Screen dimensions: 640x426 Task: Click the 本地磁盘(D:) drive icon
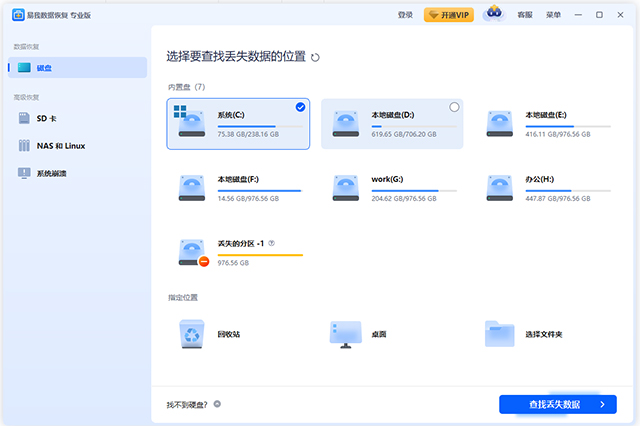(346, 124)
